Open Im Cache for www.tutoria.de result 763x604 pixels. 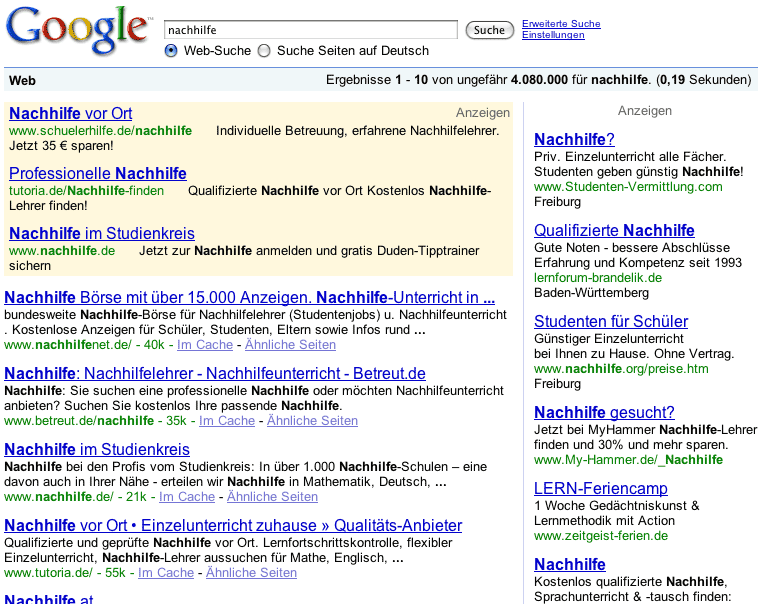point(166,573)
